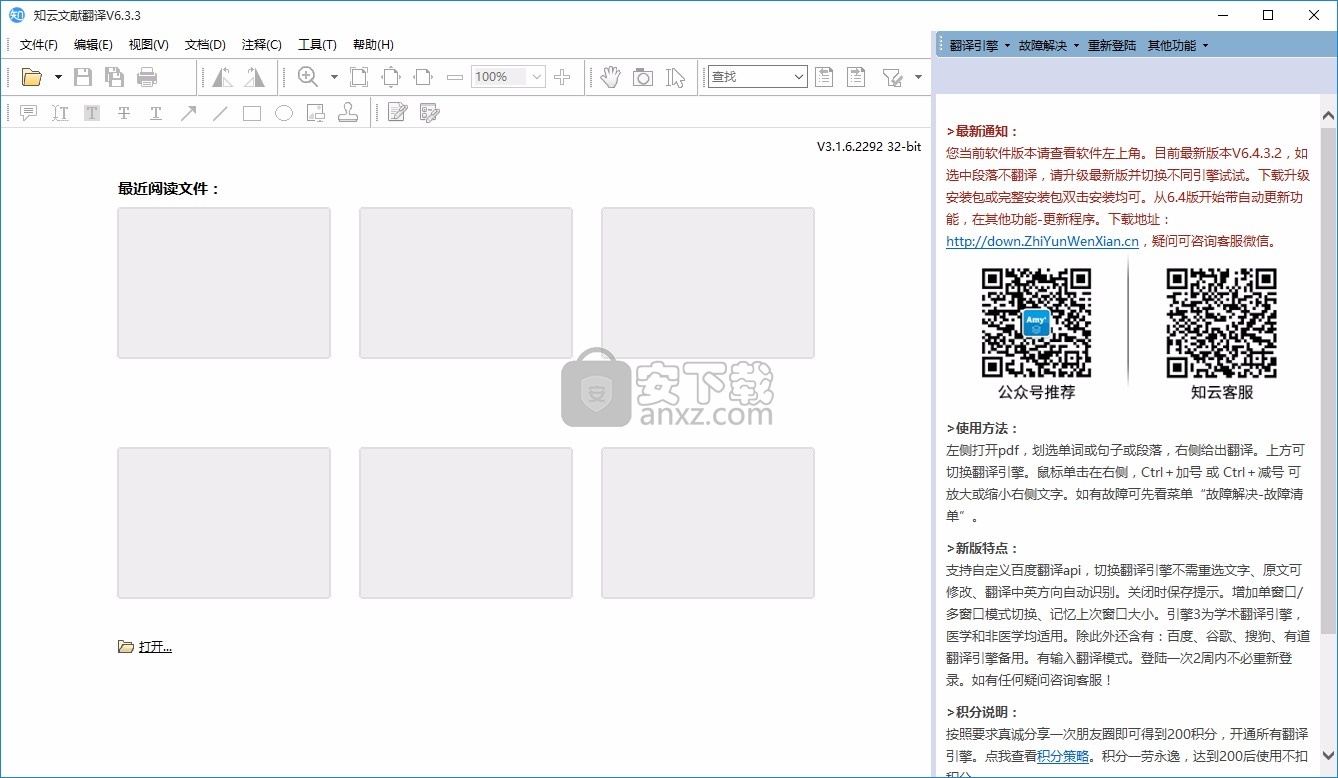Image resolution: width=1338 pixels, height=778 pixels.
Task: Click the Save As icon
Action: click(x=115, y=77)
